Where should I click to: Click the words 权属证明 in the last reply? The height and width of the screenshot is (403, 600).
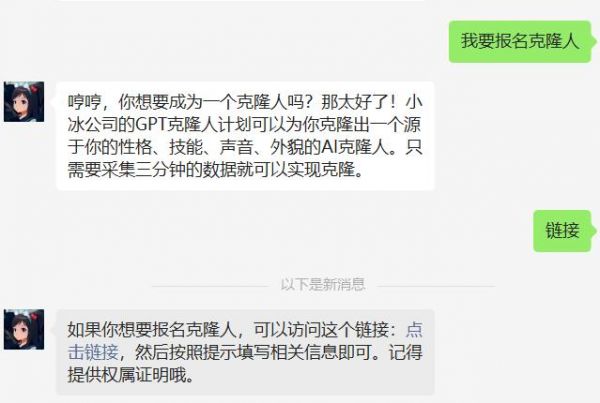click(x=135, y=374)
